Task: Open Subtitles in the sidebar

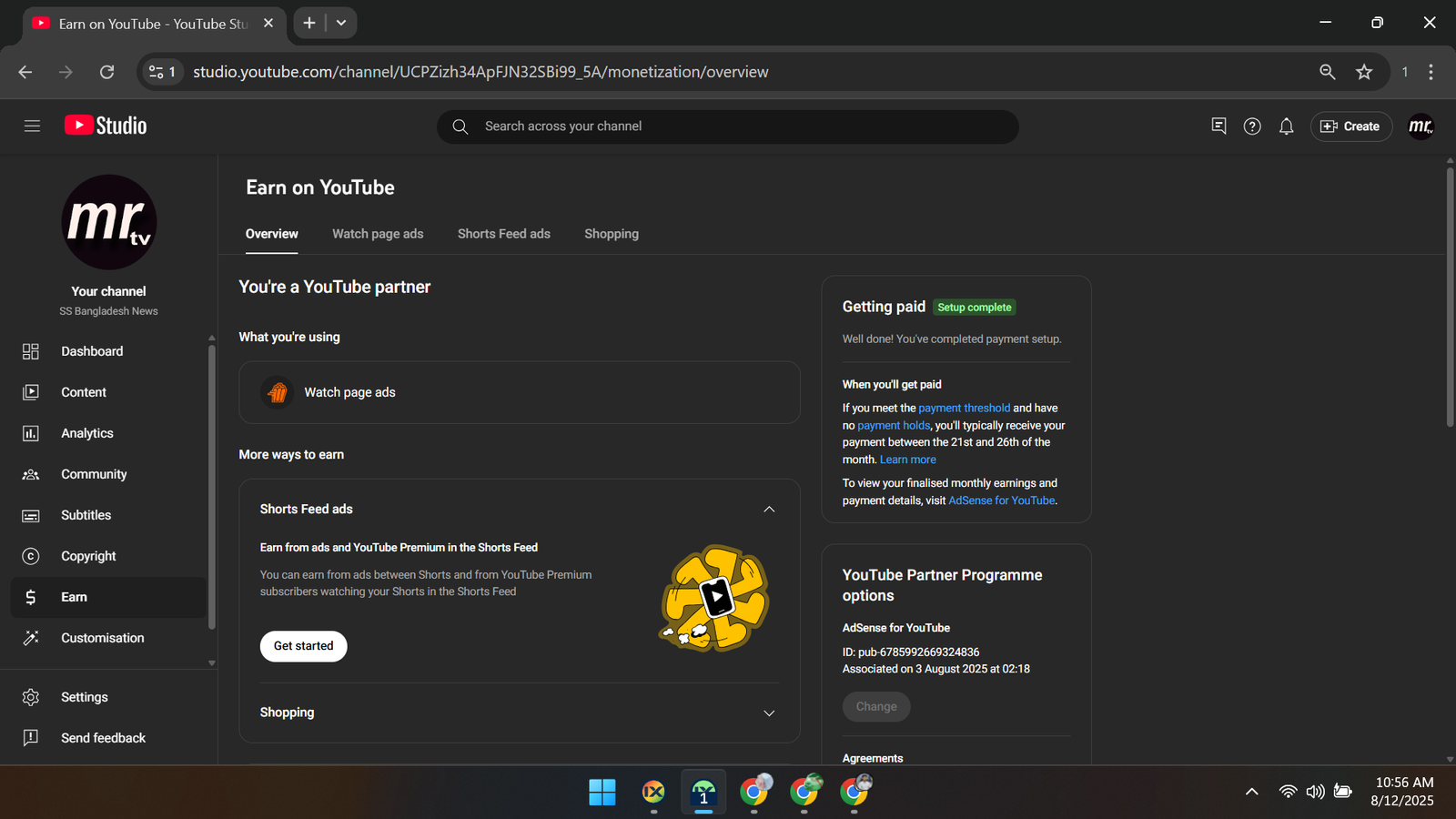Action: tap(109, 515)
